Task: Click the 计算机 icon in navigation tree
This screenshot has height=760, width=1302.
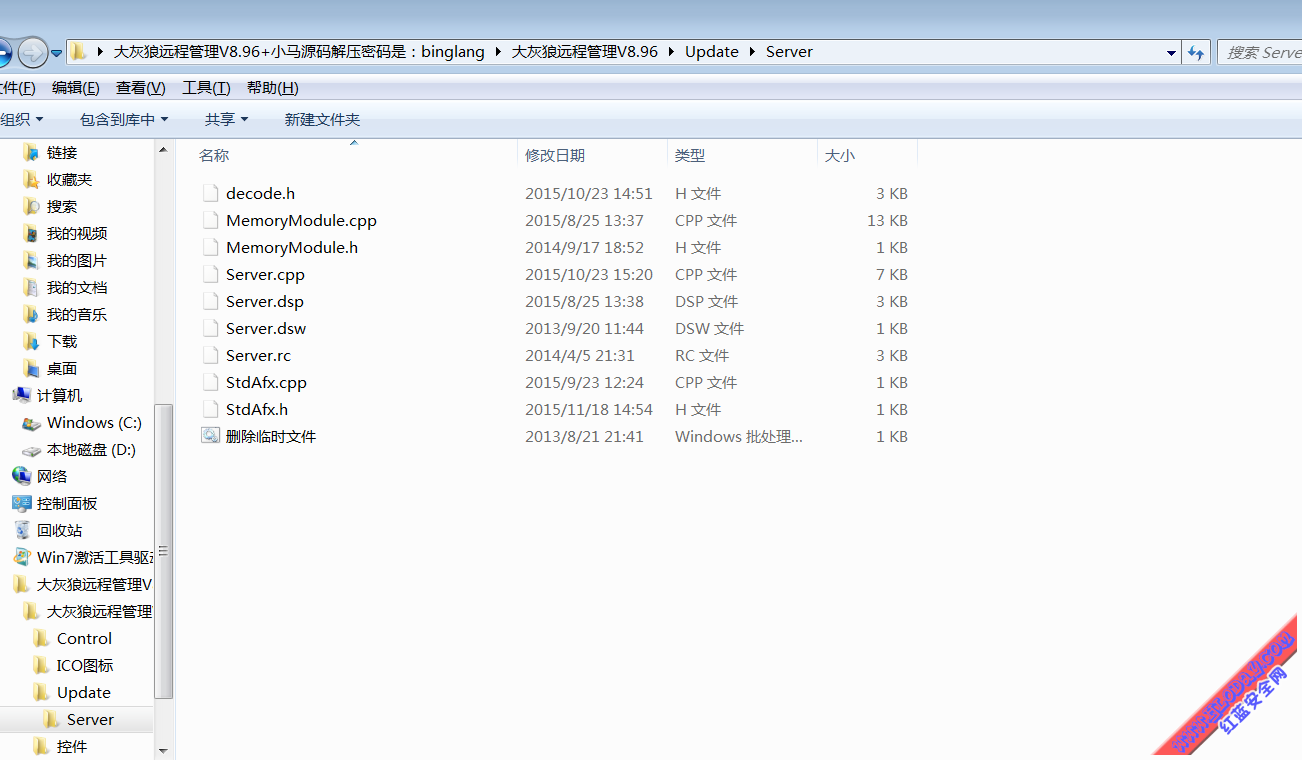Action: pos(21,395)
